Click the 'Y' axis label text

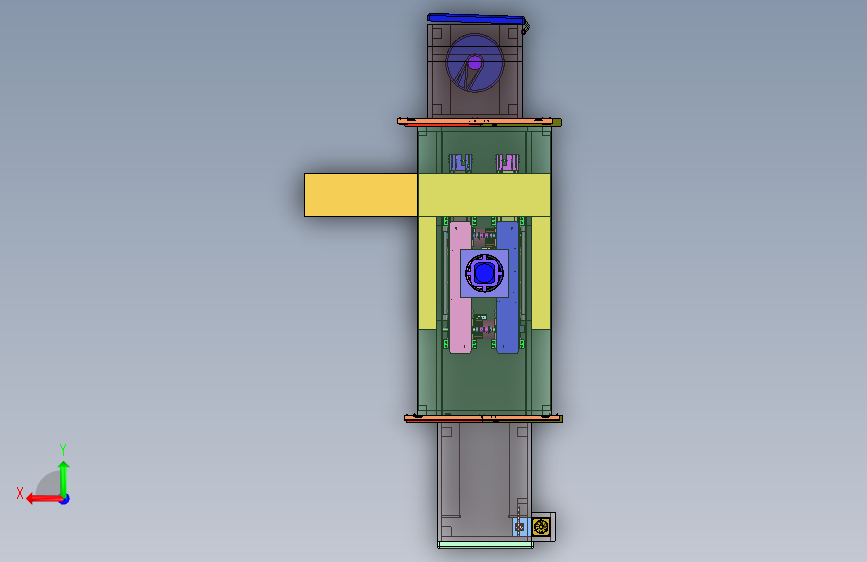point(63,450)
